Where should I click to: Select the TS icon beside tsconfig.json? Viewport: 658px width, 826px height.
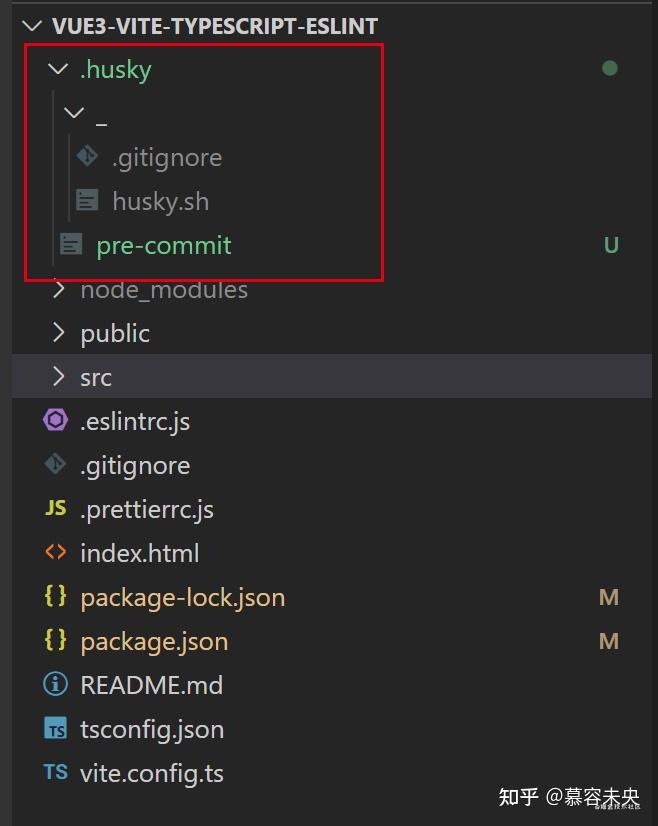coord(55,728)
